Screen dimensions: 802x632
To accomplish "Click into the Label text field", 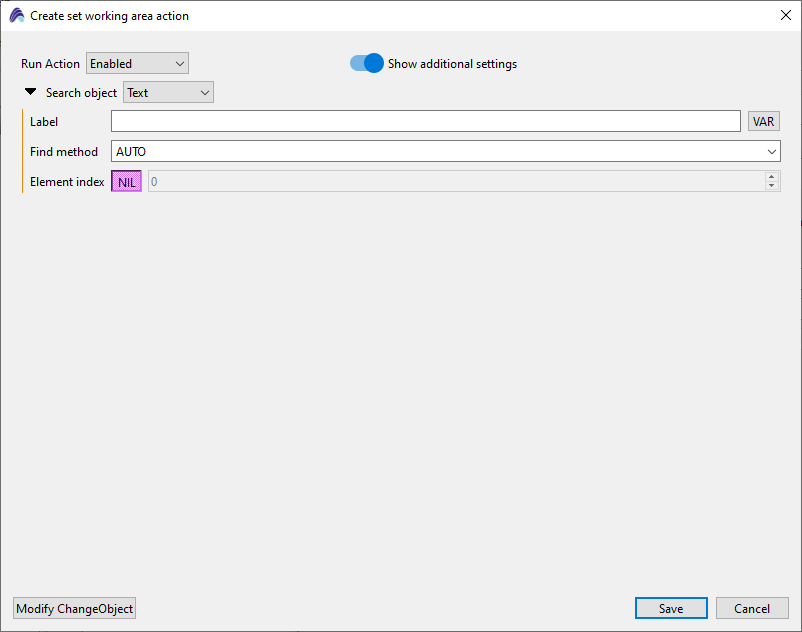I will point(425,122).
